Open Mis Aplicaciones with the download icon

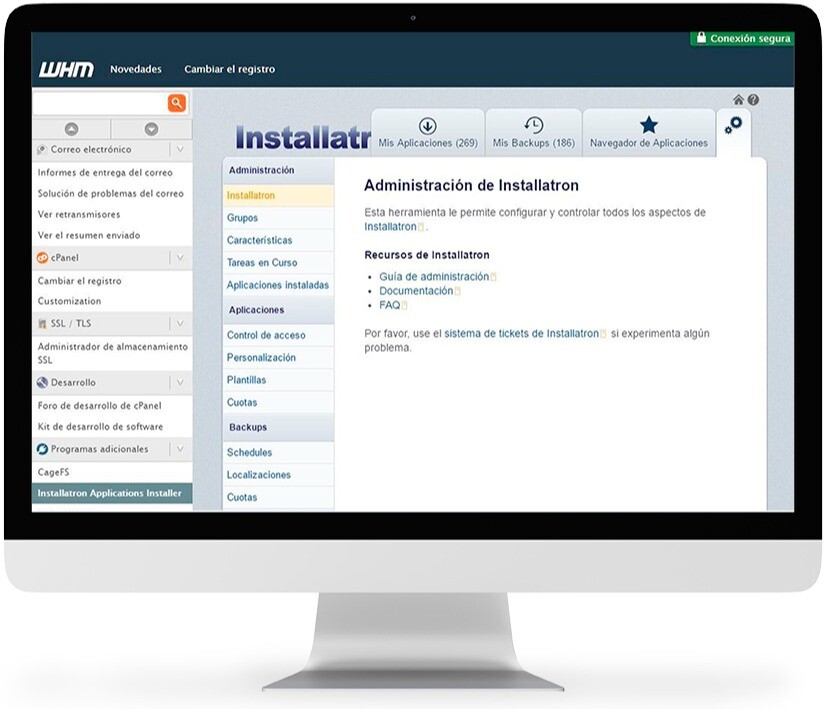(x=428, y=132)
